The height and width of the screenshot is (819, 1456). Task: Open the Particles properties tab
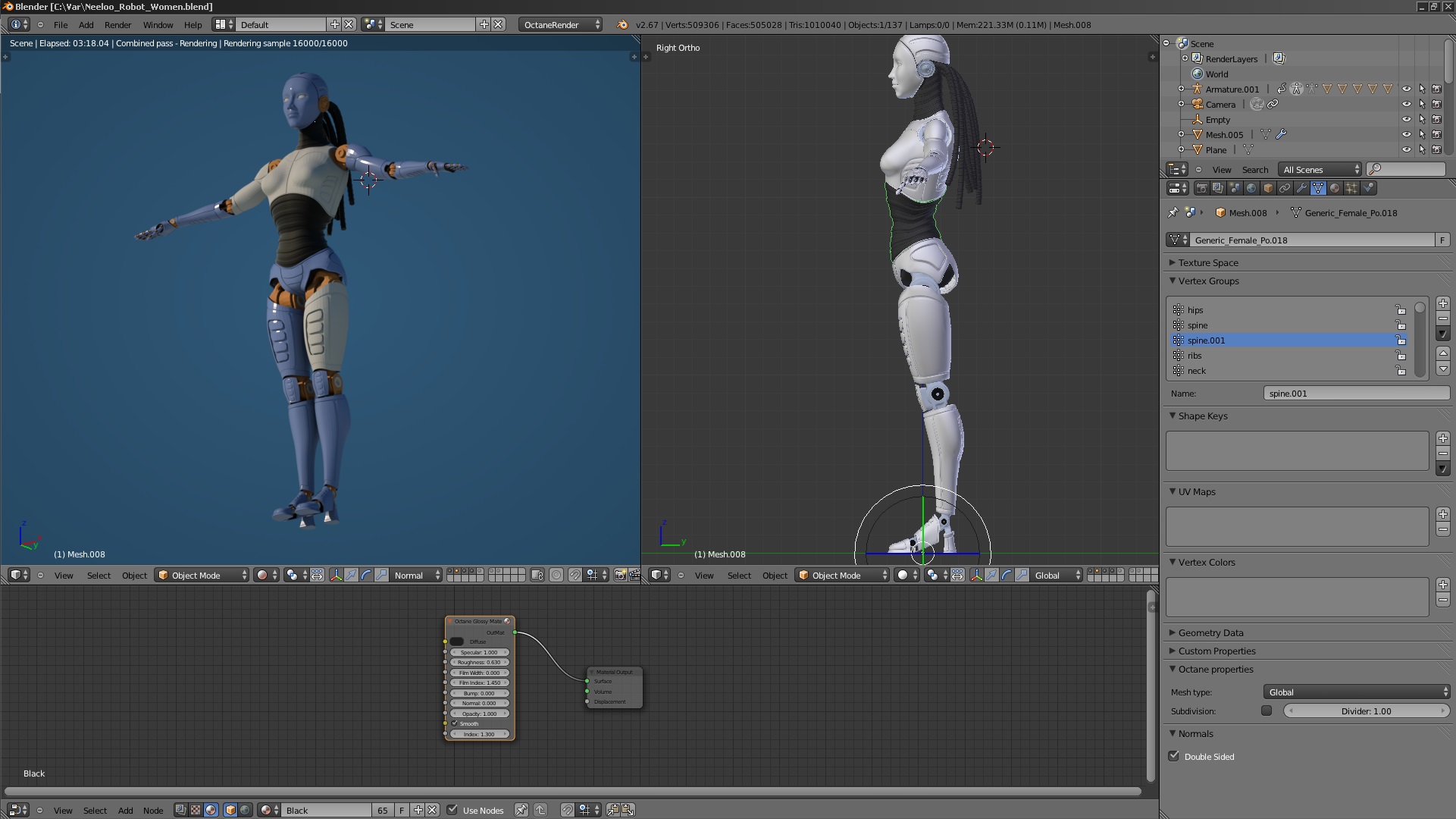point(1351,188)
